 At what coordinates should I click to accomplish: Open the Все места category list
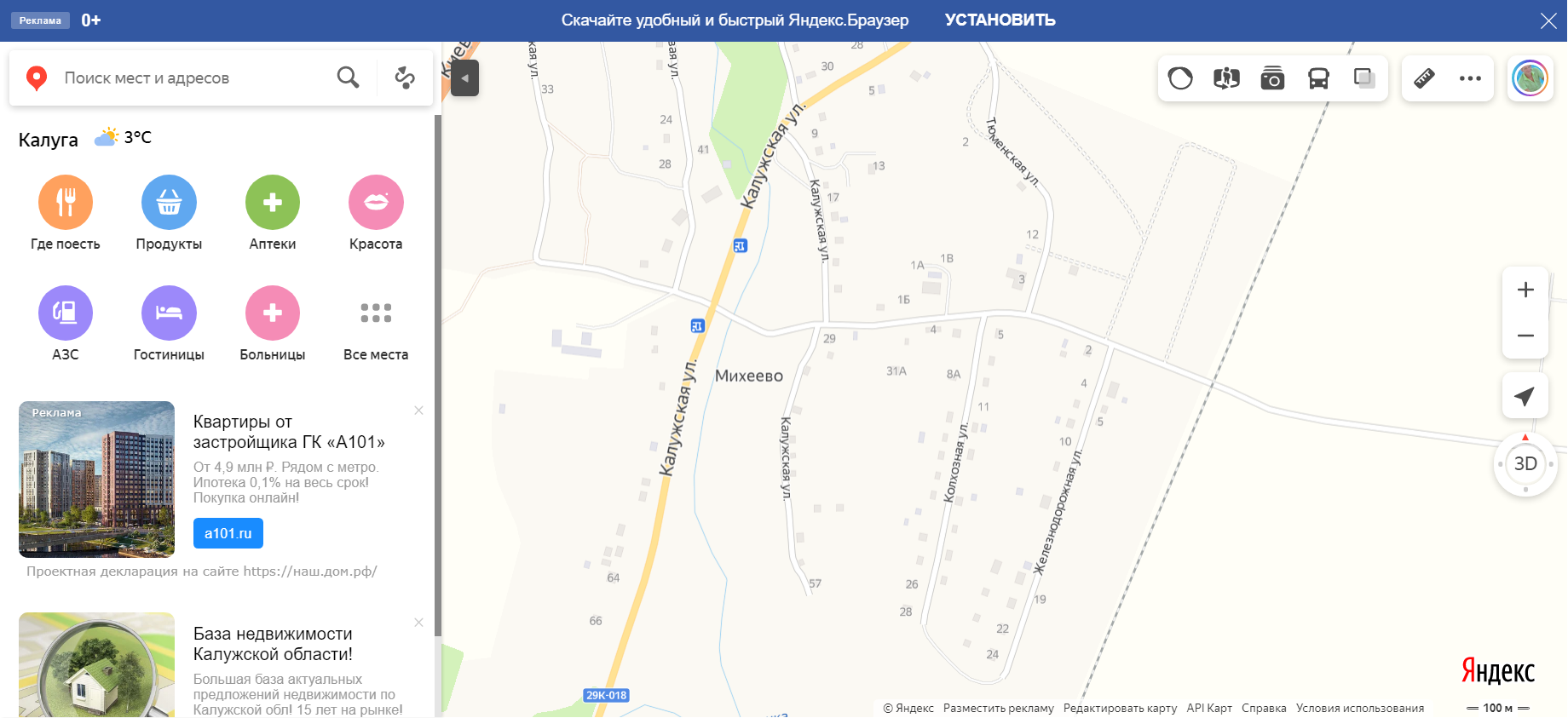pyautogui.click(x=376, y=324)
